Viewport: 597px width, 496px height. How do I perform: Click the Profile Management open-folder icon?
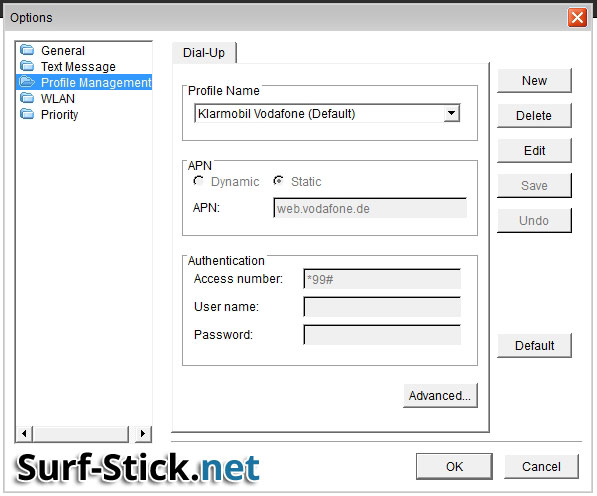pyautogui.click(x=27, y=82)
